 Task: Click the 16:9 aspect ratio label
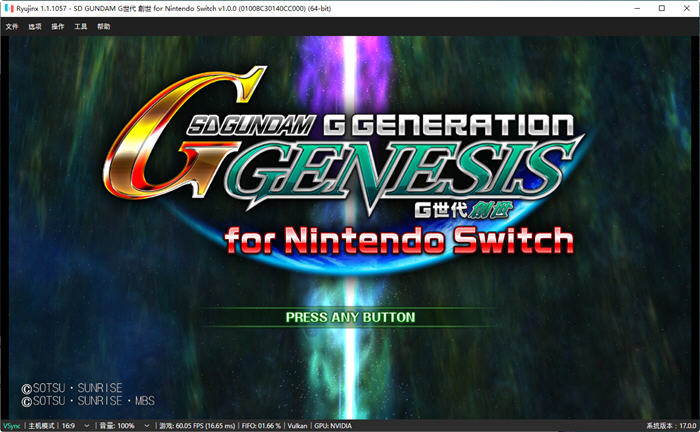(x=68, y=426)
